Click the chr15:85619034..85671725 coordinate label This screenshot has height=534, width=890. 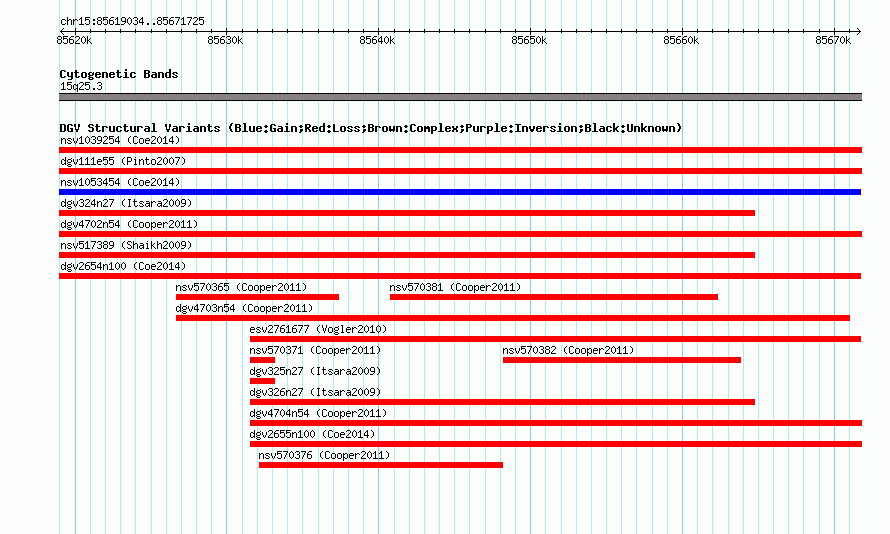tap(132, 21)
